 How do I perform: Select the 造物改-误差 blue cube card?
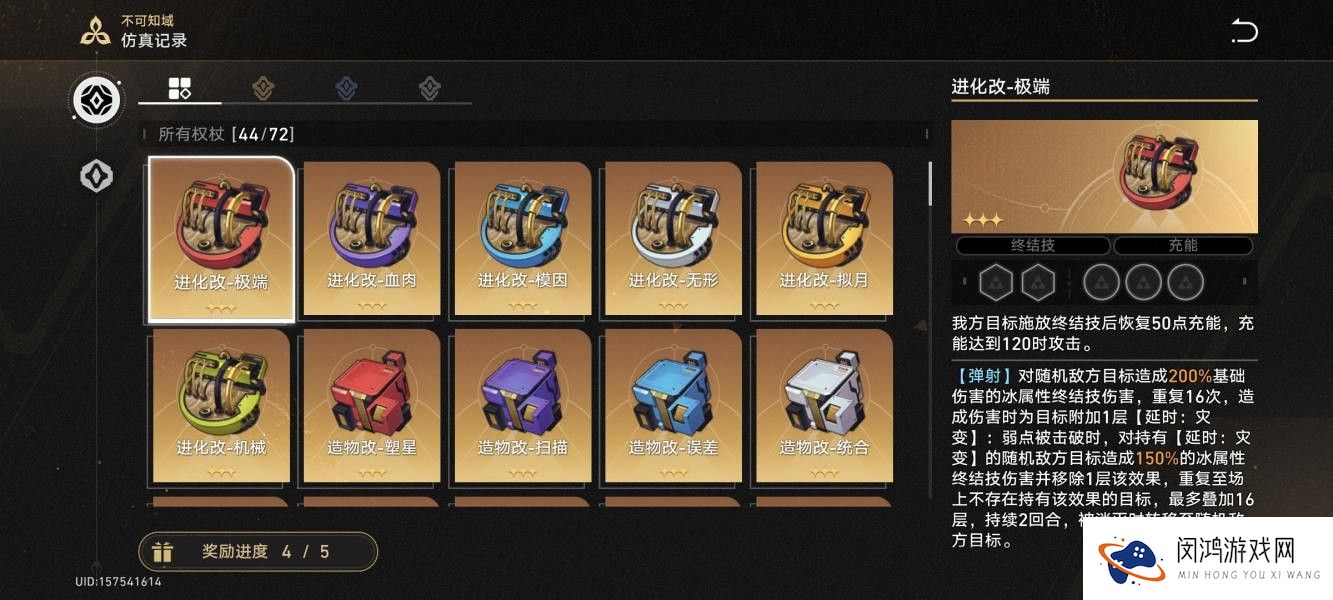674,406
